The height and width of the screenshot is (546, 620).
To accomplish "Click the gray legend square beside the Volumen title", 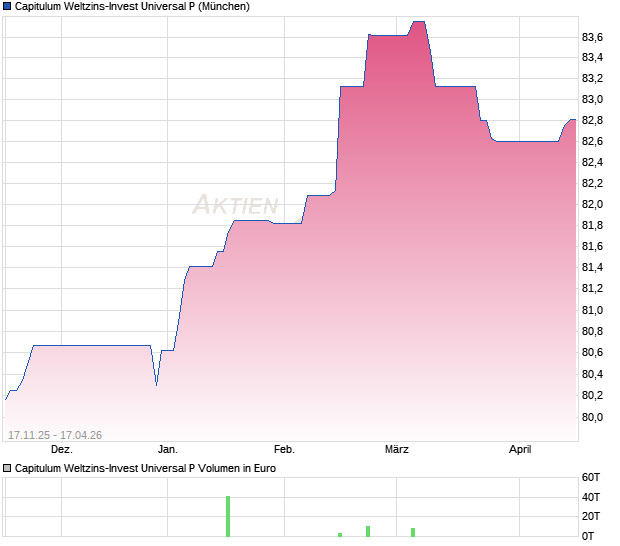I will click(7, 468).
